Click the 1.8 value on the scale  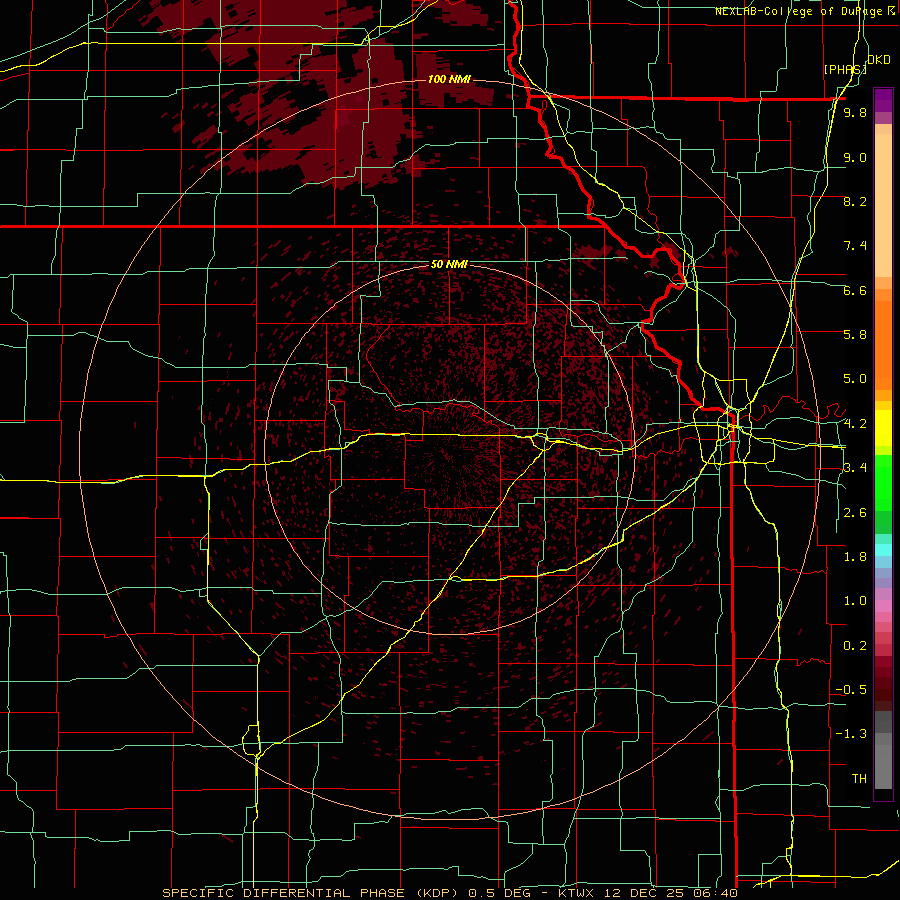pos(855,557)
